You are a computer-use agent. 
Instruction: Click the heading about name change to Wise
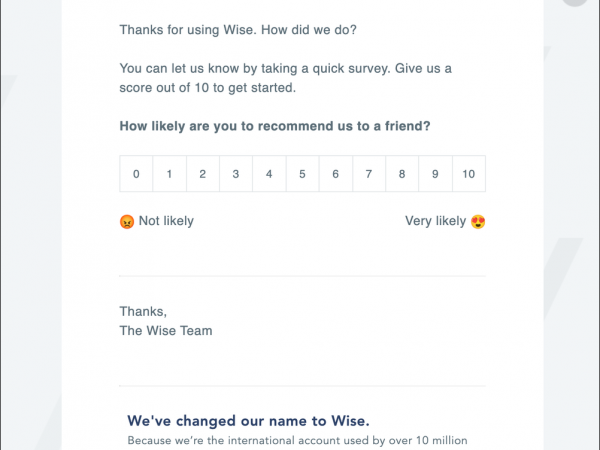pos(256,420)
